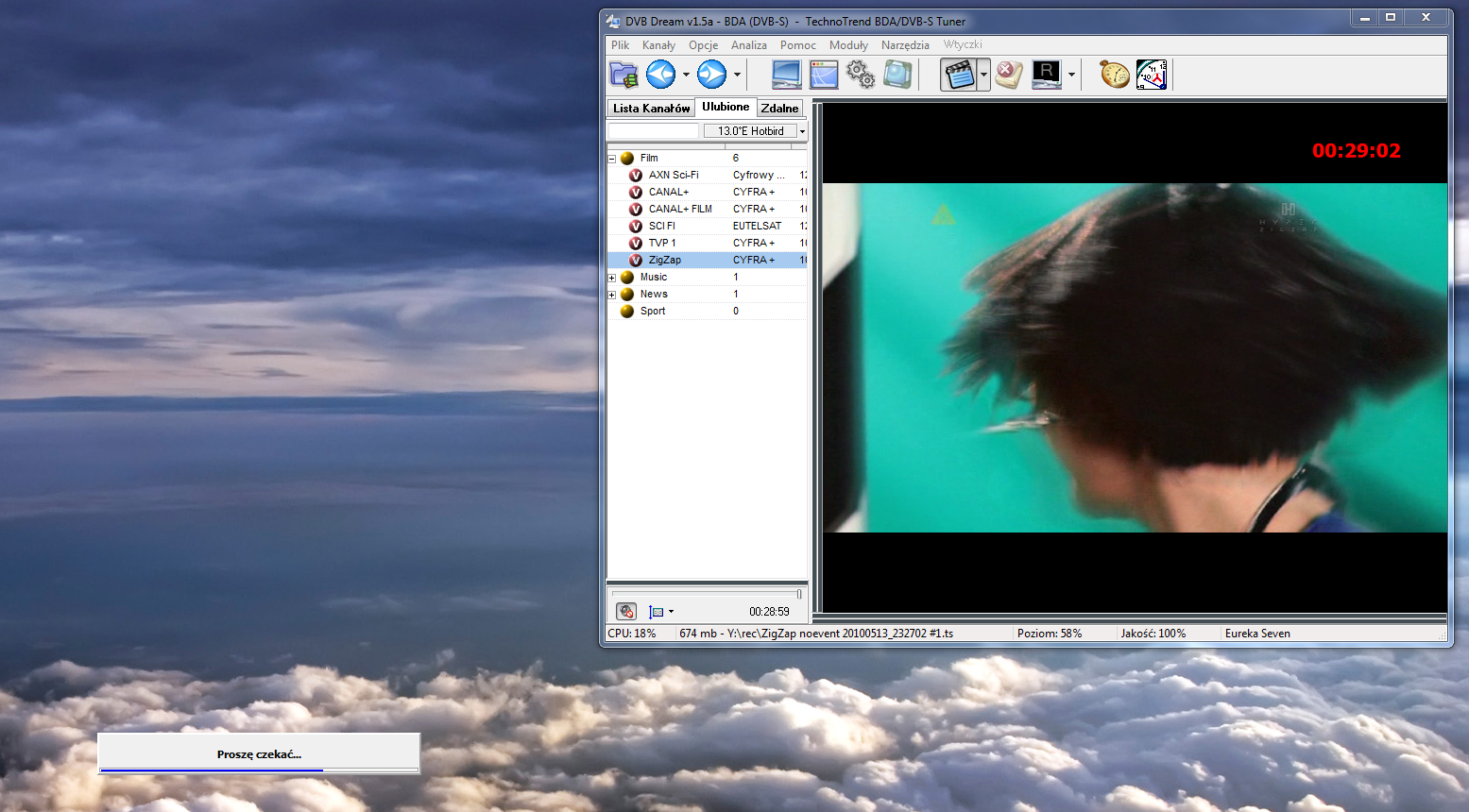1469x812 pixels.
Task: Open dropdown beside the R screen icon
Action: tap(1071, 75)
